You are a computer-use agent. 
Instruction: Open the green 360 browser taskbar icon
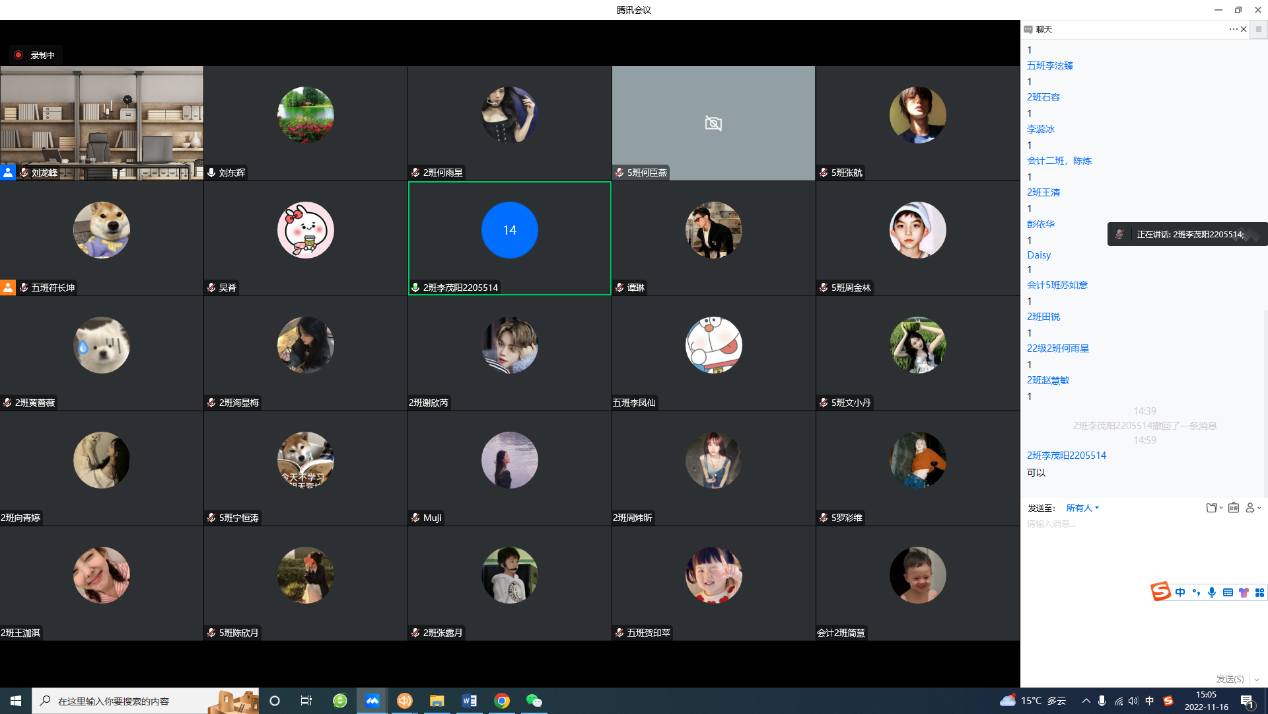coord(340,701)
